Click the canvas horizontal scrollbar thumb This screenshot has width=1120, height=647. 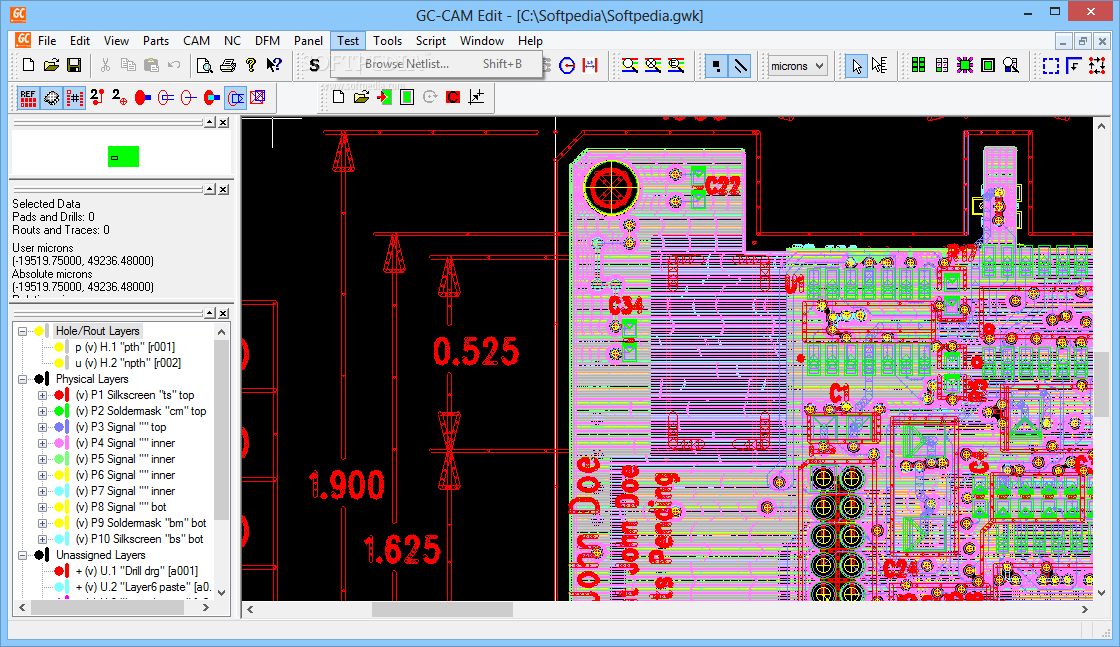click(x=442, y=609)
